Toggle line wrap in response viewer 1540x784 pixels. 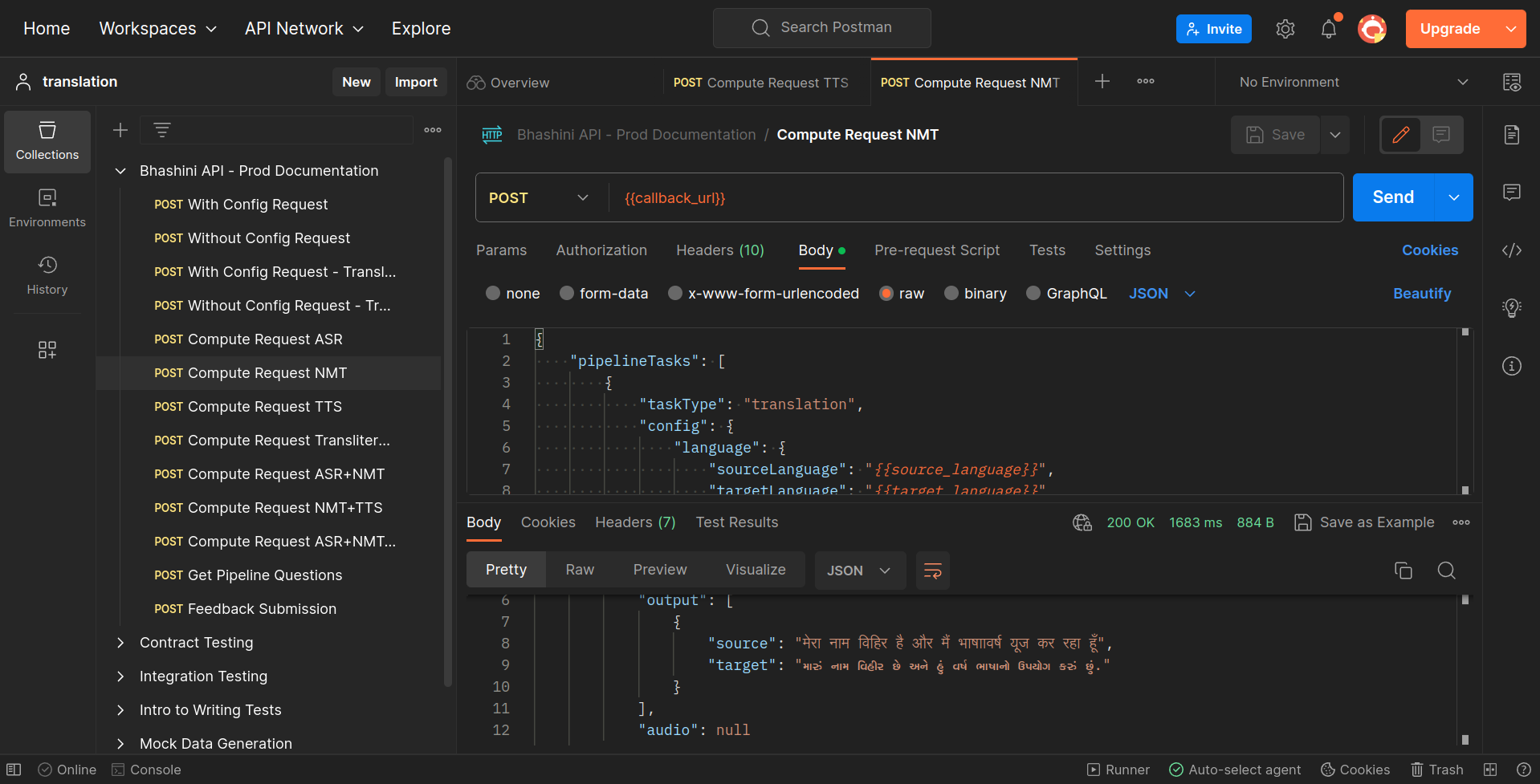pos(932,571)
